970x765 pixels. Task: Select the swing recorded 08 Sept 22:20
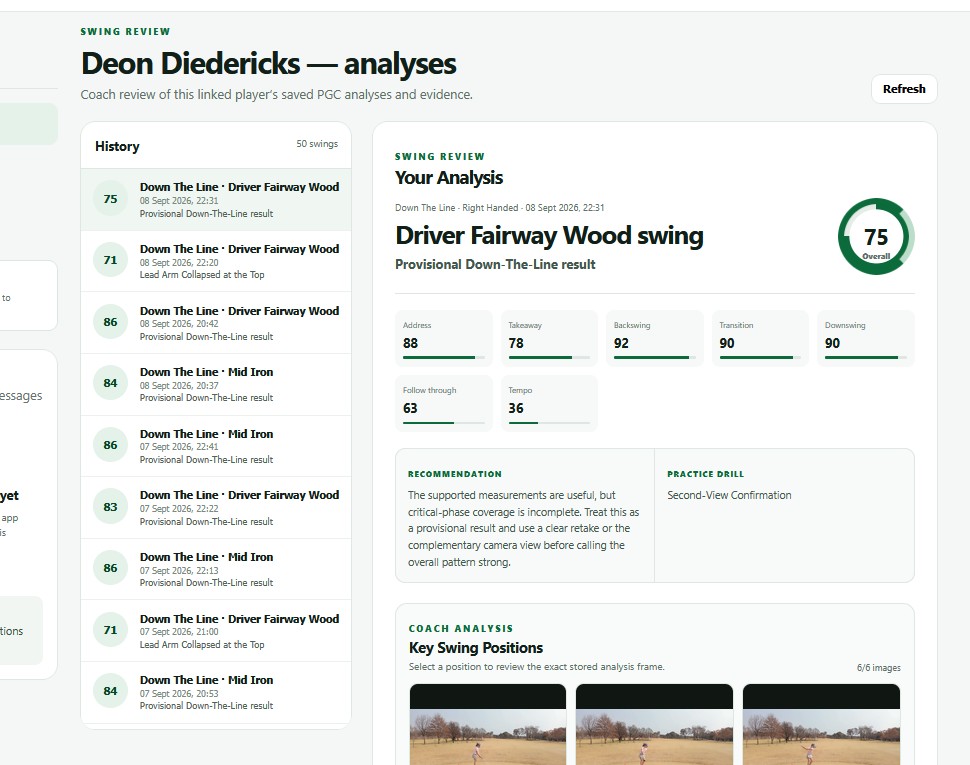tap(216, 261)
